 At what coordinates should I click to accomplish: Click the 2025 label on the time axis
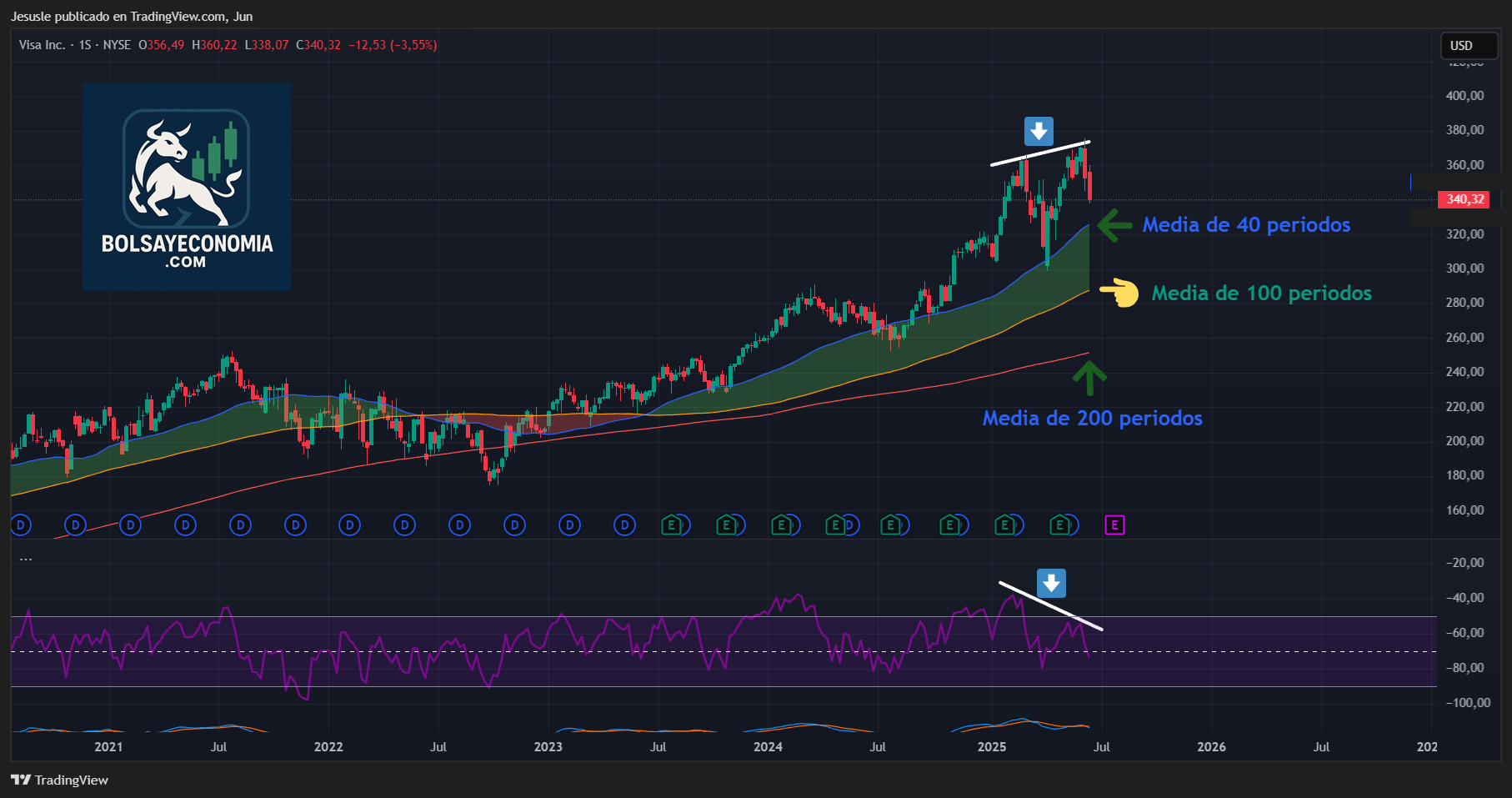click(992, 747)
